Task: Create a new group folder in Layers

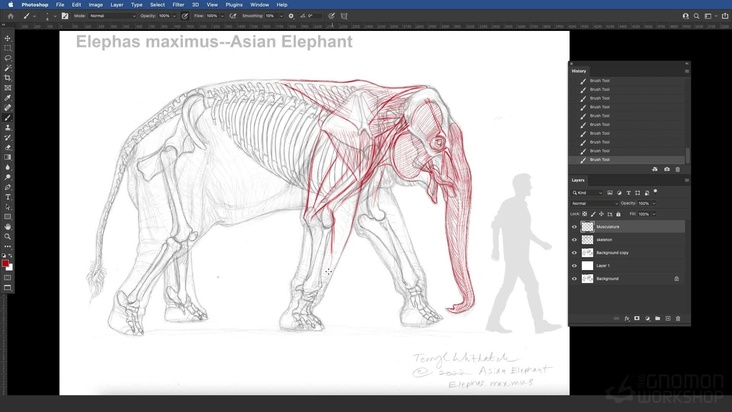Action: [x=657, y=319]
